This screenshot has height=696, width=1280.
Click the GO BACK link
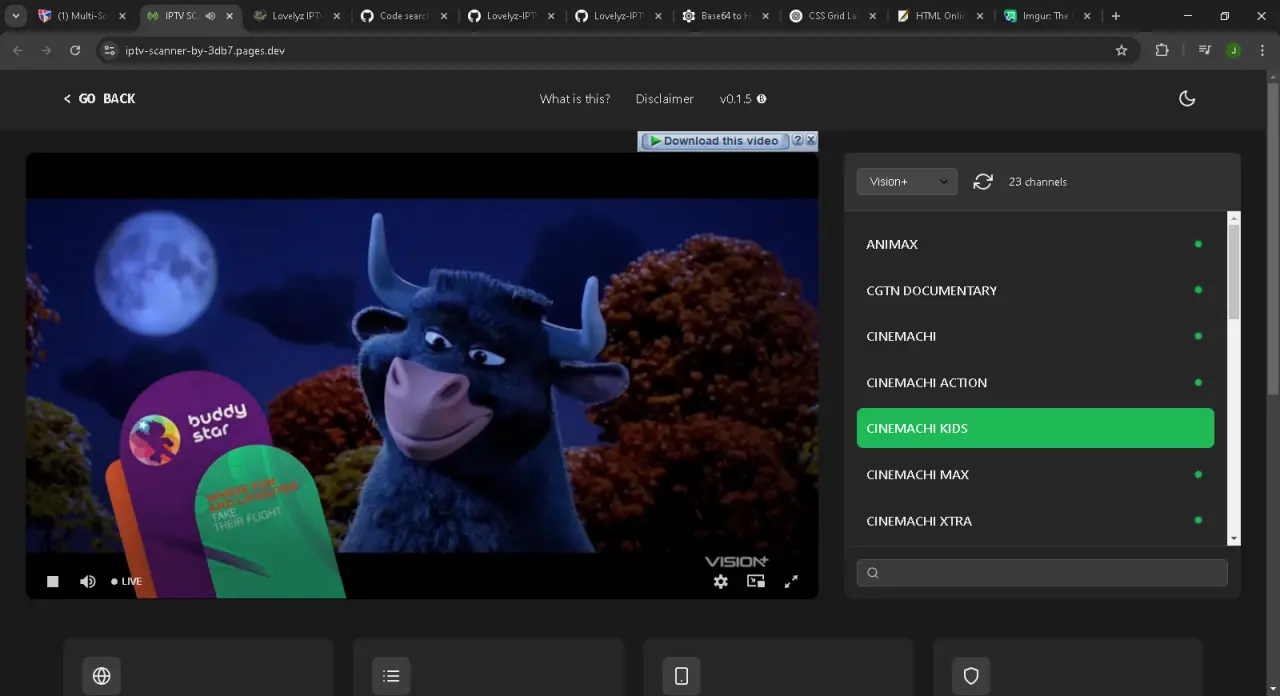[99, 98]
